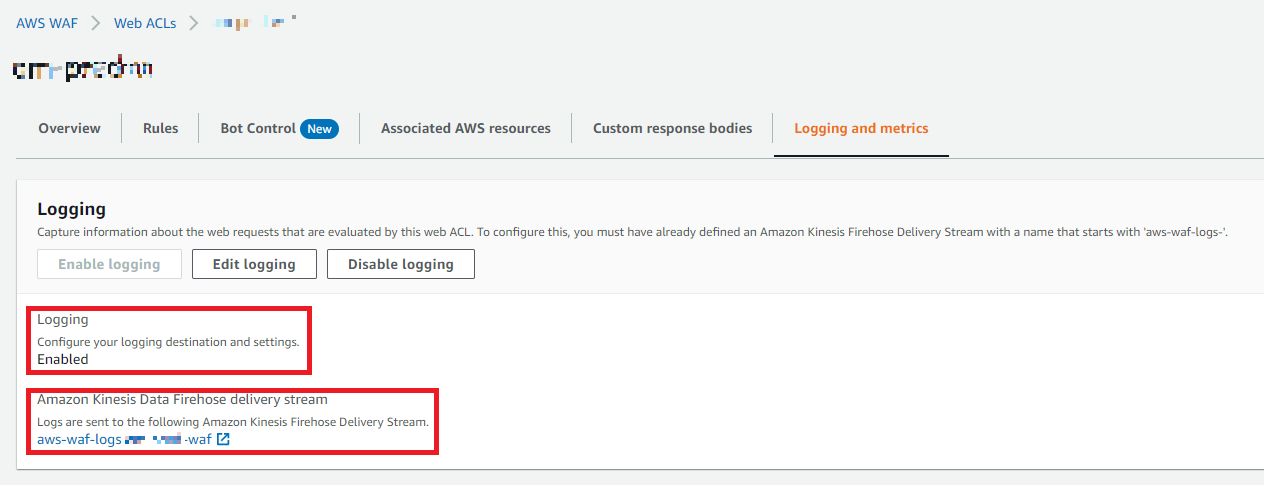Go to the AWS WAF breadcrumb link
Viewport: 1264px width, 485px height.
coord(47,23)
